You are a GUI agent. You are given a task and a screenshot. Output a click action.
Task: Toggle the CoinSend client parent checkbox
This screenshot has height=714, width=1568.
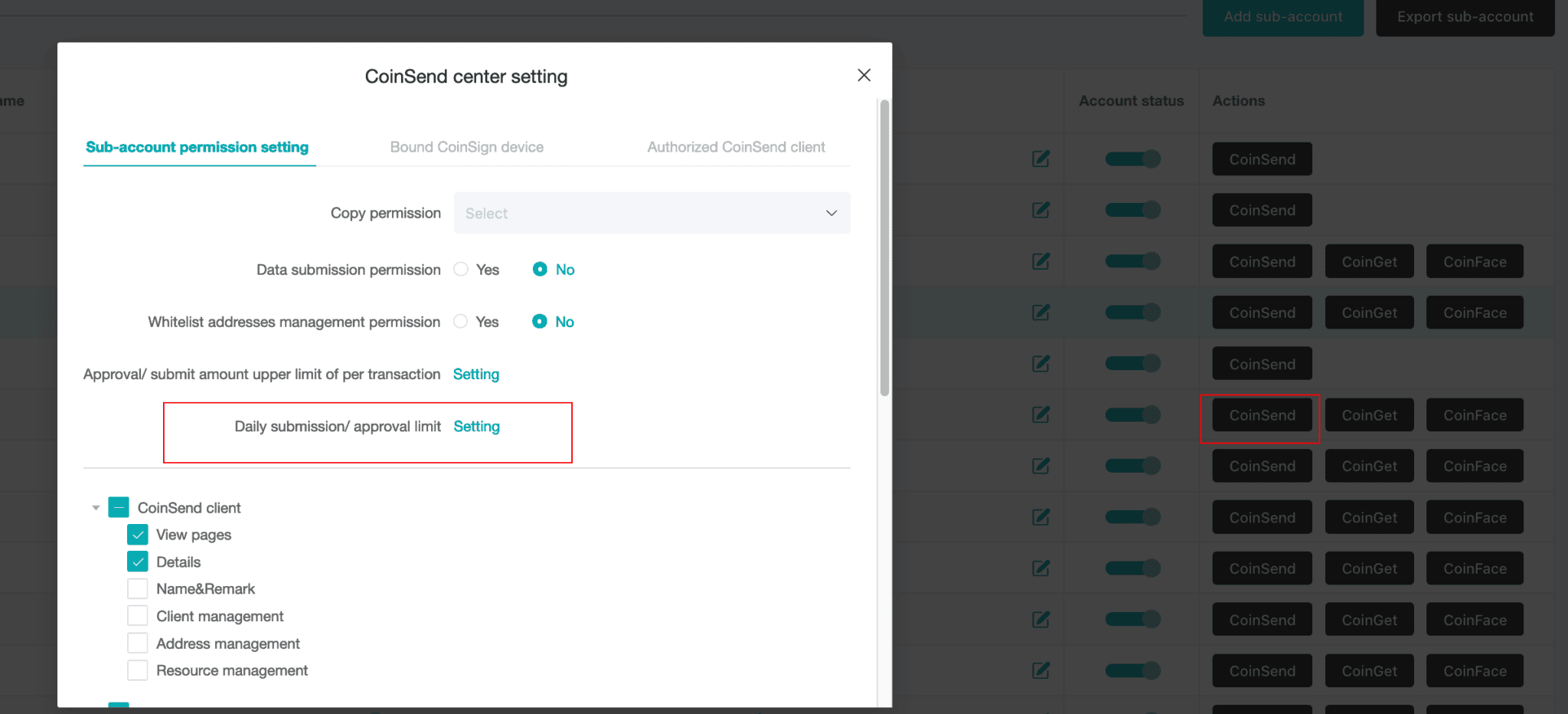tap(119, 508)
